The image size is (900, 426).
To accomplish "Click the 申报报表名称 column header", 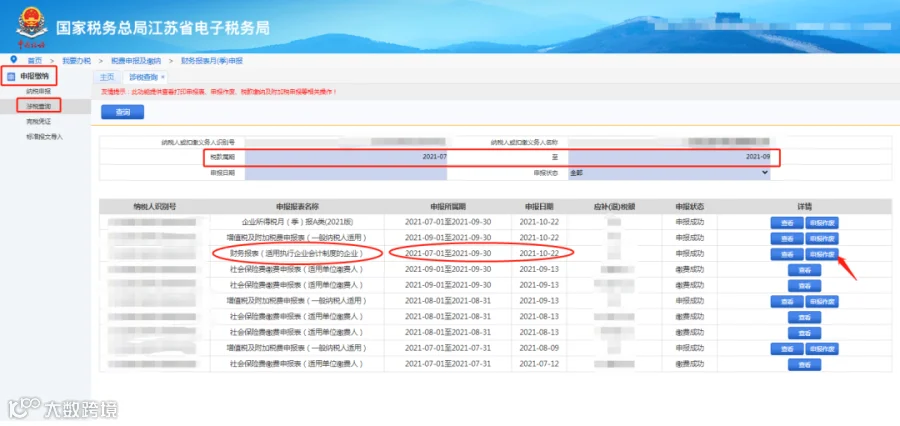I will [x=297, y=206].
